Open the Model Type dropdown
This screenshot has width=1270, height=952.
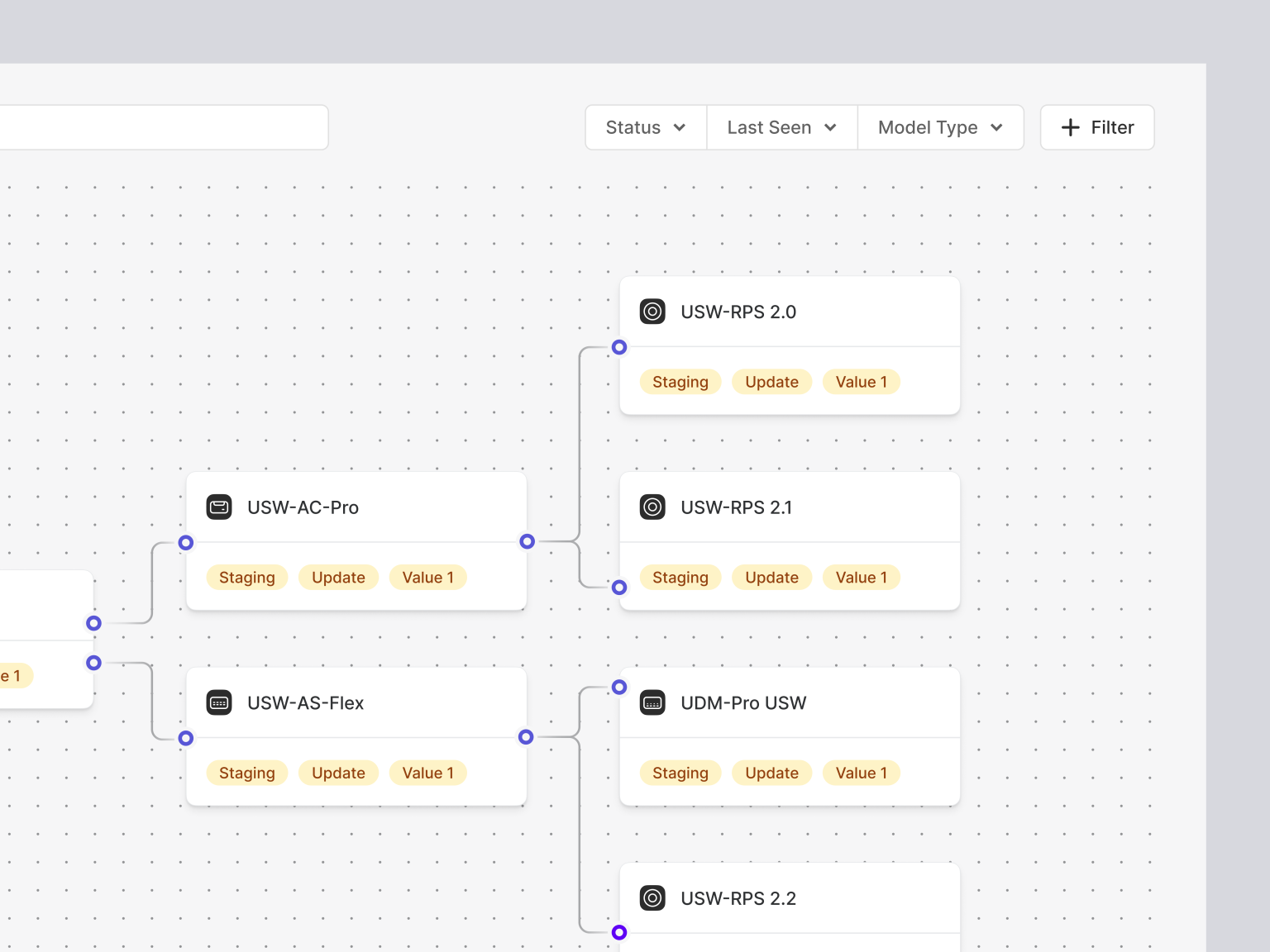coord(940,127)
